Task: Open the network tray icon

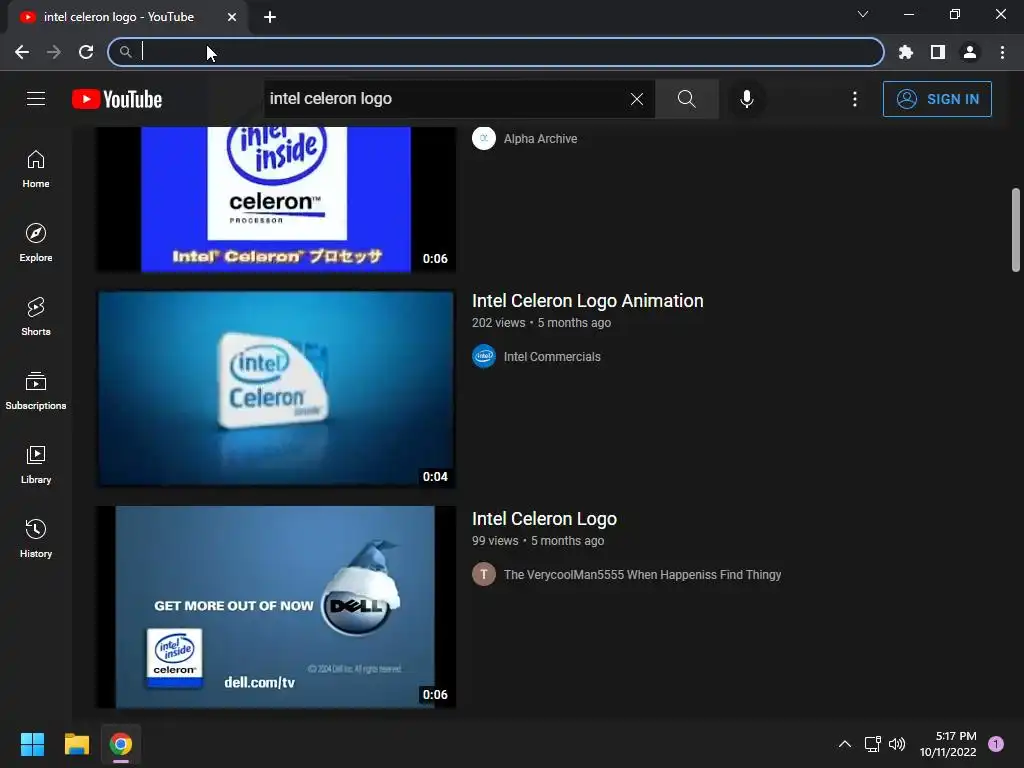Action: point(872,744)
